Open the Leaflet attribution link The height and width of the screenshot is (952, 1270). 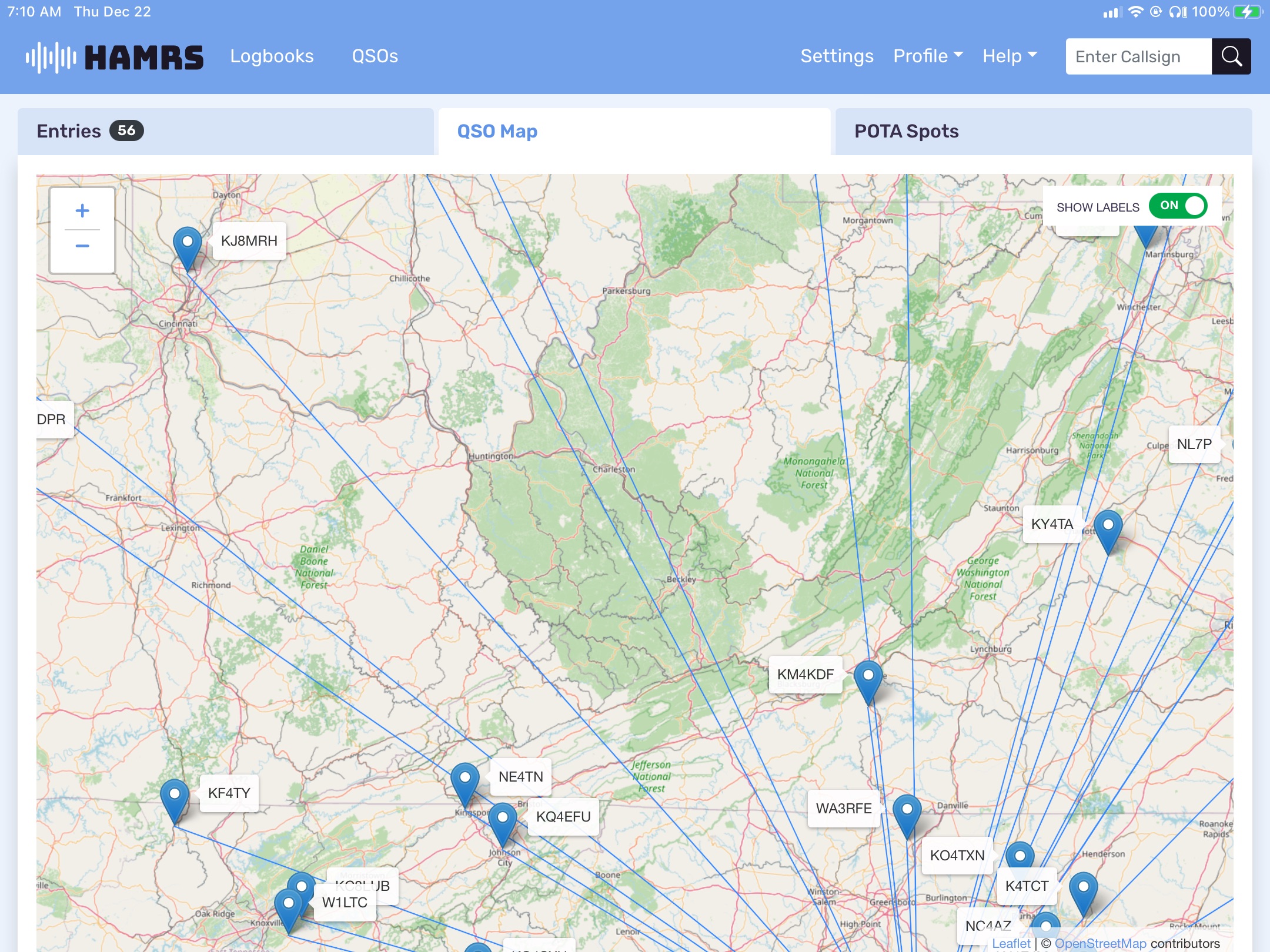pyautogui.click(x=1011, y=943)
